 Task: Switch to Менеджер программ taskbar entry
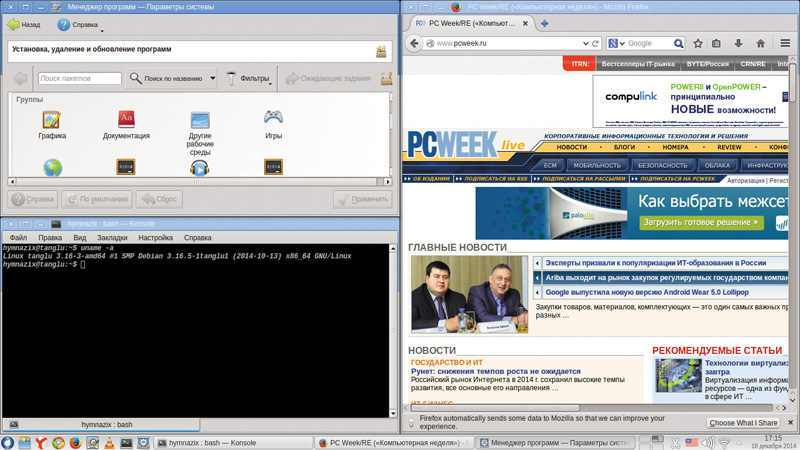pos(554,443)
